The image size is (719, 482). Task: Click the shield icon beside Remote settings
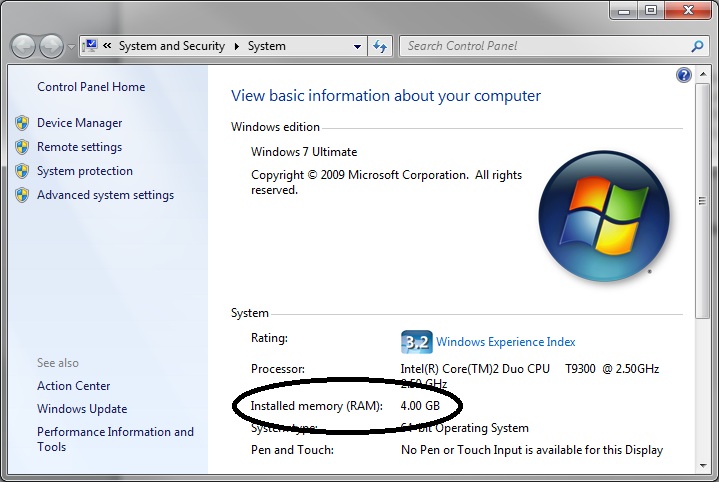click(22, 147)
